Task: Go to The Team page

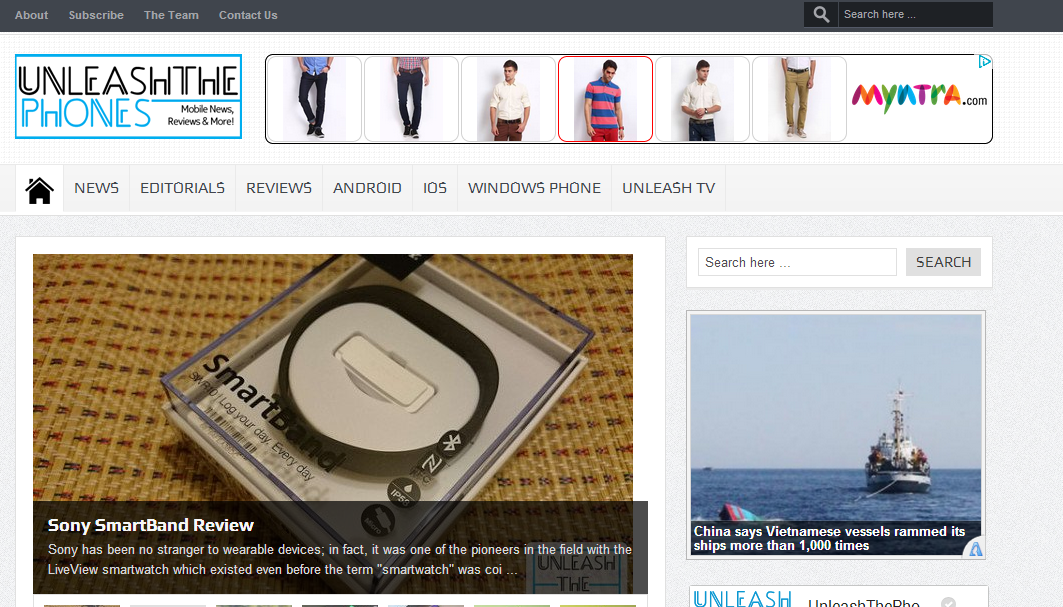Action: click(x=171, y=15)
